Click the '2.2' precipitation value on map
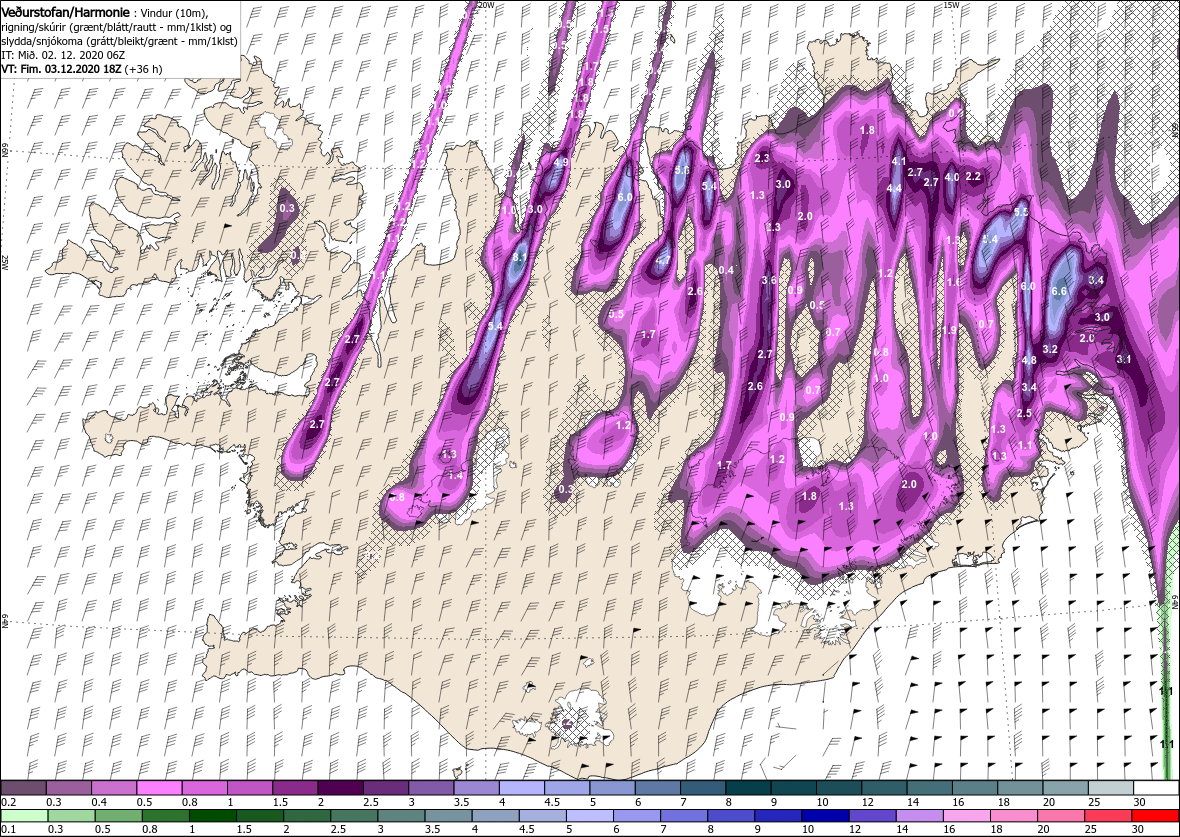This screenshot has width=1180, height=837. (973, 177)
